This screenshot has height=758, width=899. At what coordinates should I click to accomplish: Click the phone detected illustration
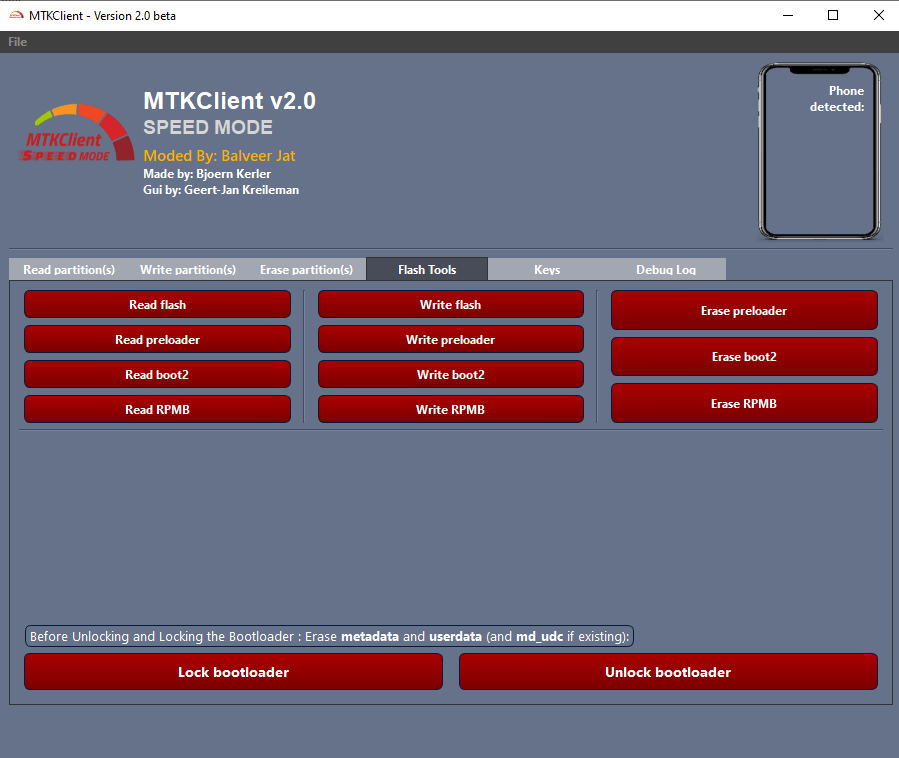pyautogui.click(x=820, y=150)
